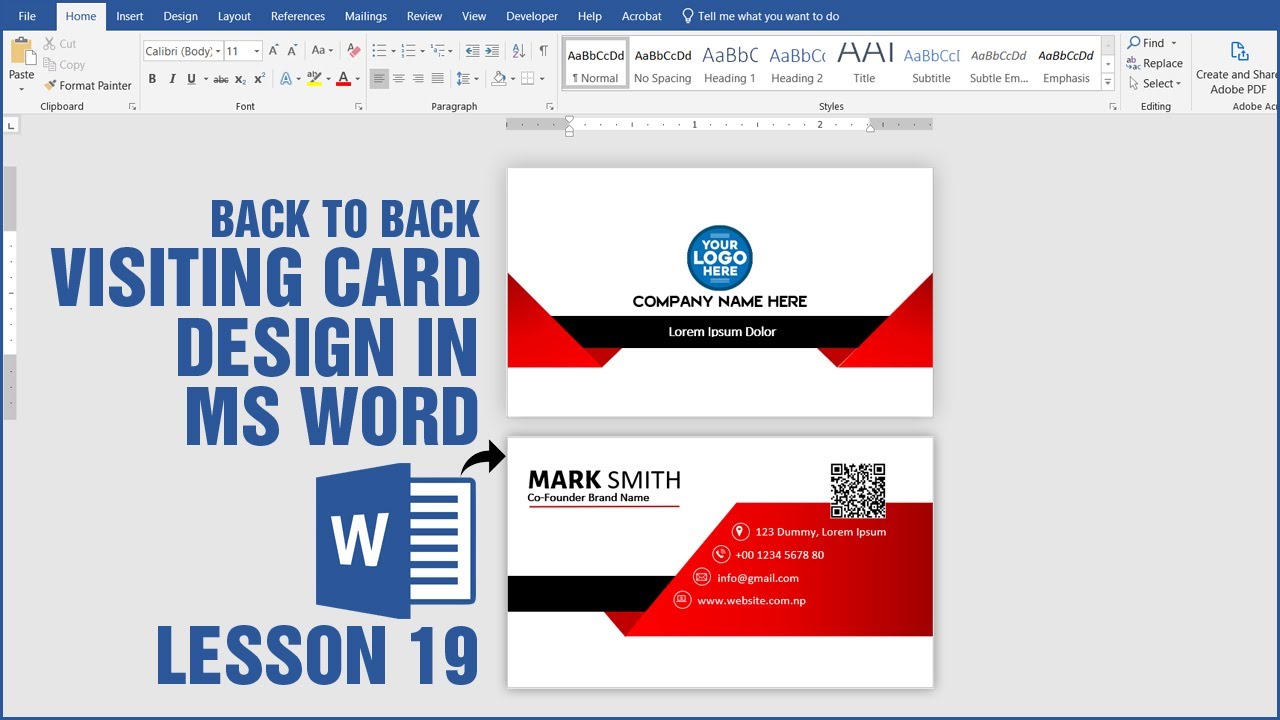Open the Change Case Aa dropdown
Image resolution: width=1280 pixels, height=720 pixels.
point(322,51)
